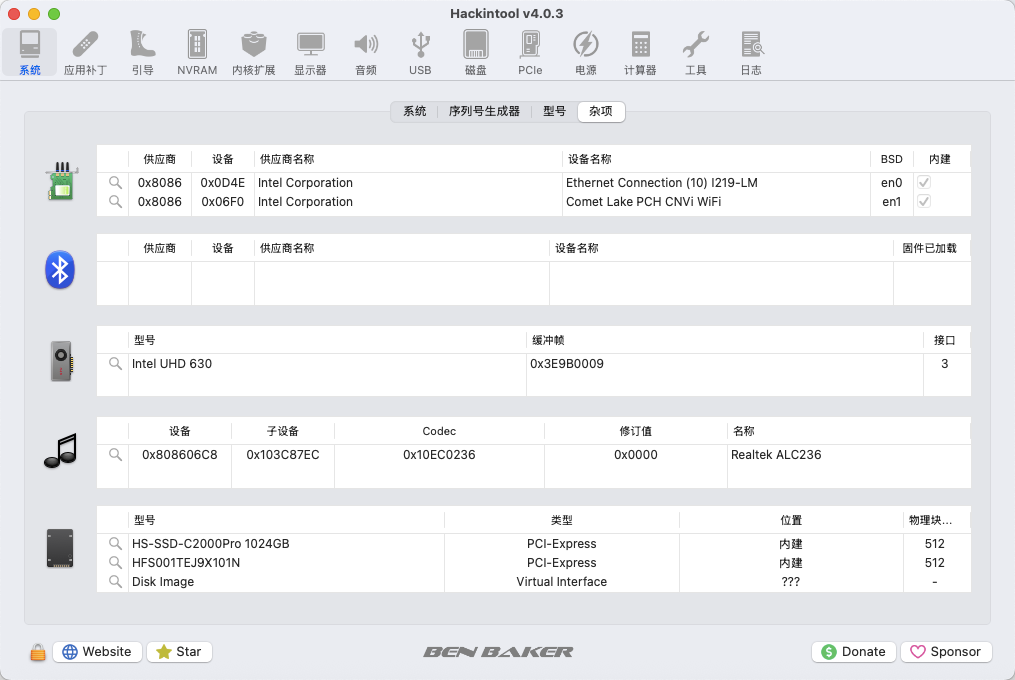Click magnifier icon for HFS001TEJ9X101N disk
This screenshot has height=680, width=1015.
click(x=115, y=562)
